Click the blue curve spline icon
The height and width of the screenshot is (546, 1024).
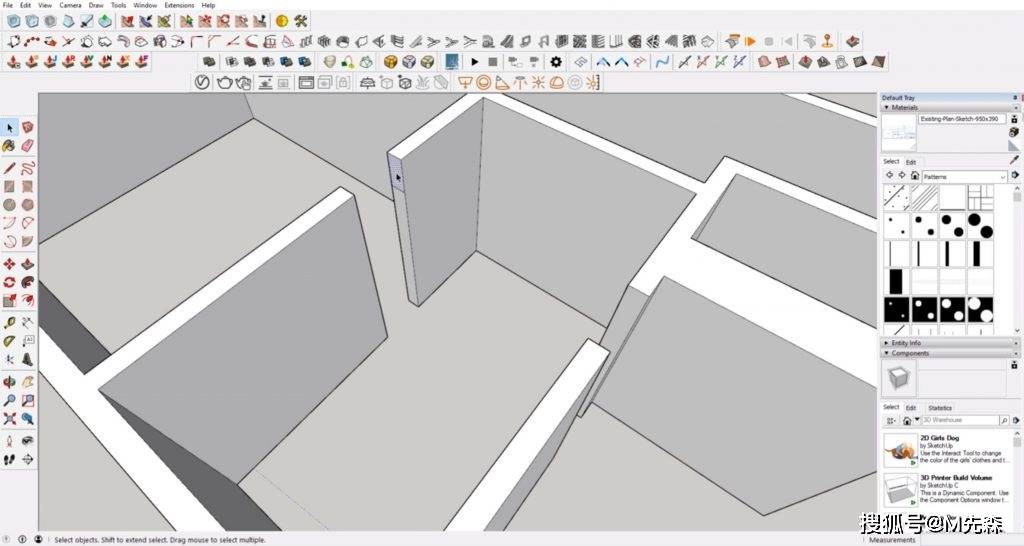(x=663, y=62)
